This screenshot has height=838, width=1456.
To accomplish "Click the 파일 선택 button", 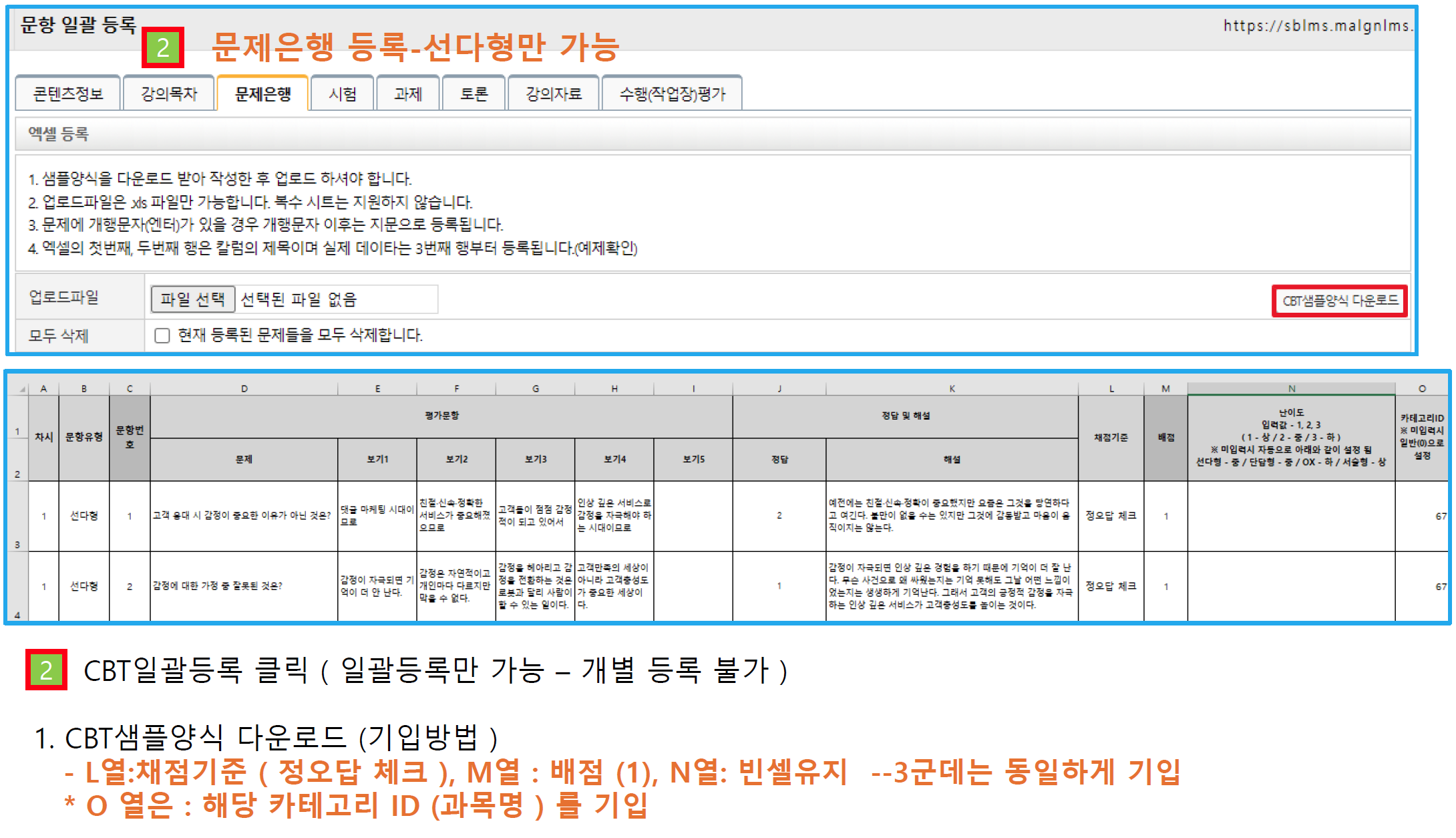I will click(x=193, y=299).
